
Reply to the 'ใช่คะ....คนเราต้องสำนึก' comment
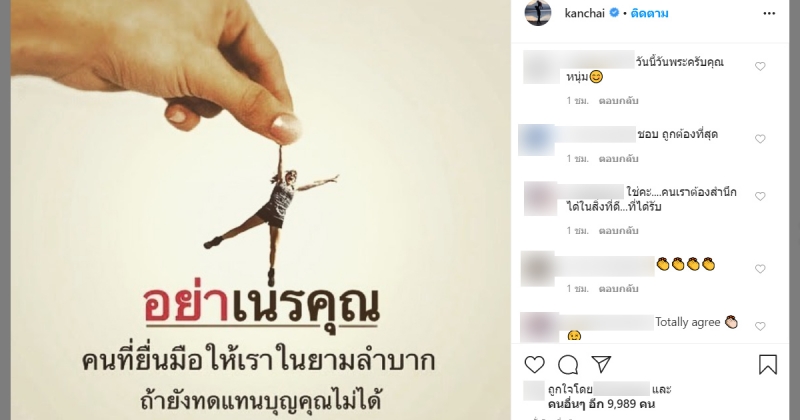coord(618,231)
